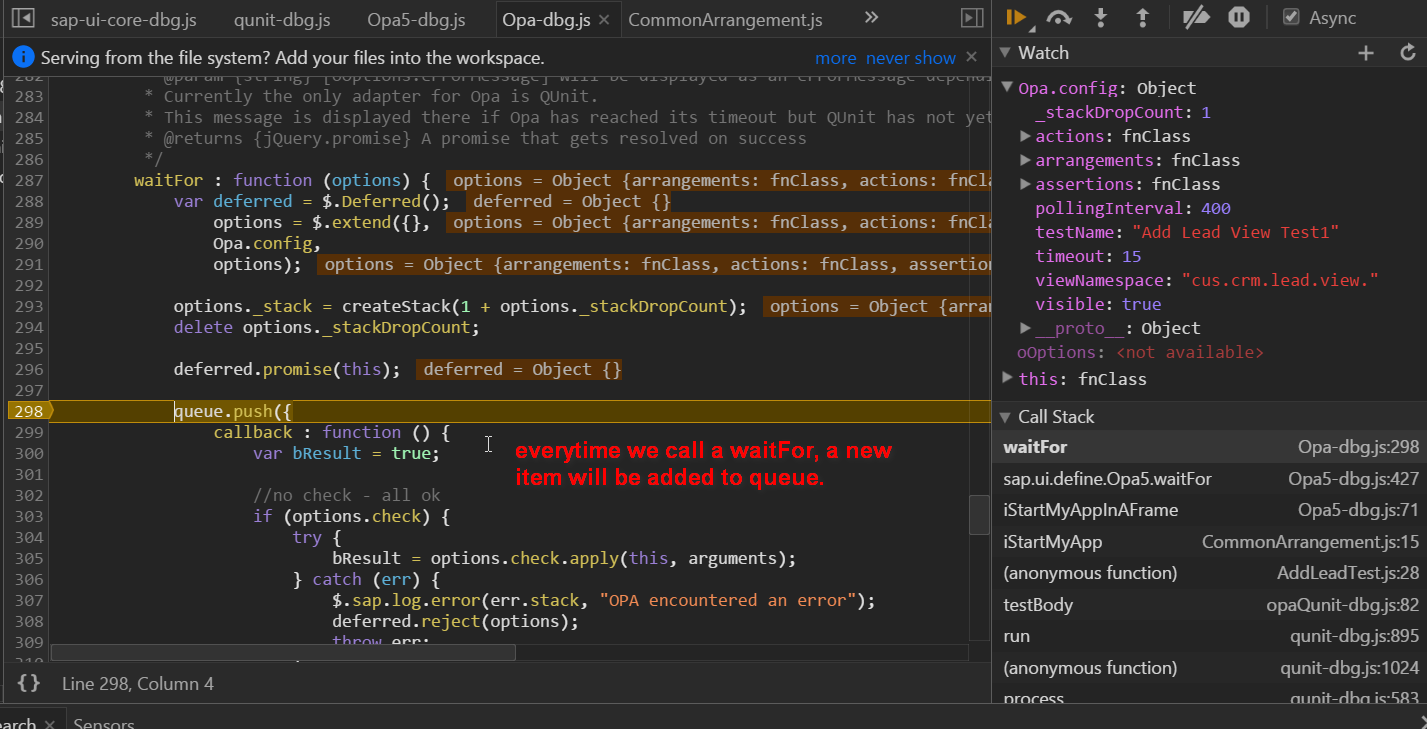Close the Opa-dbg.js tab
Screen dimensions: 1427x729
pyautogui.click(x=606, y=19)
